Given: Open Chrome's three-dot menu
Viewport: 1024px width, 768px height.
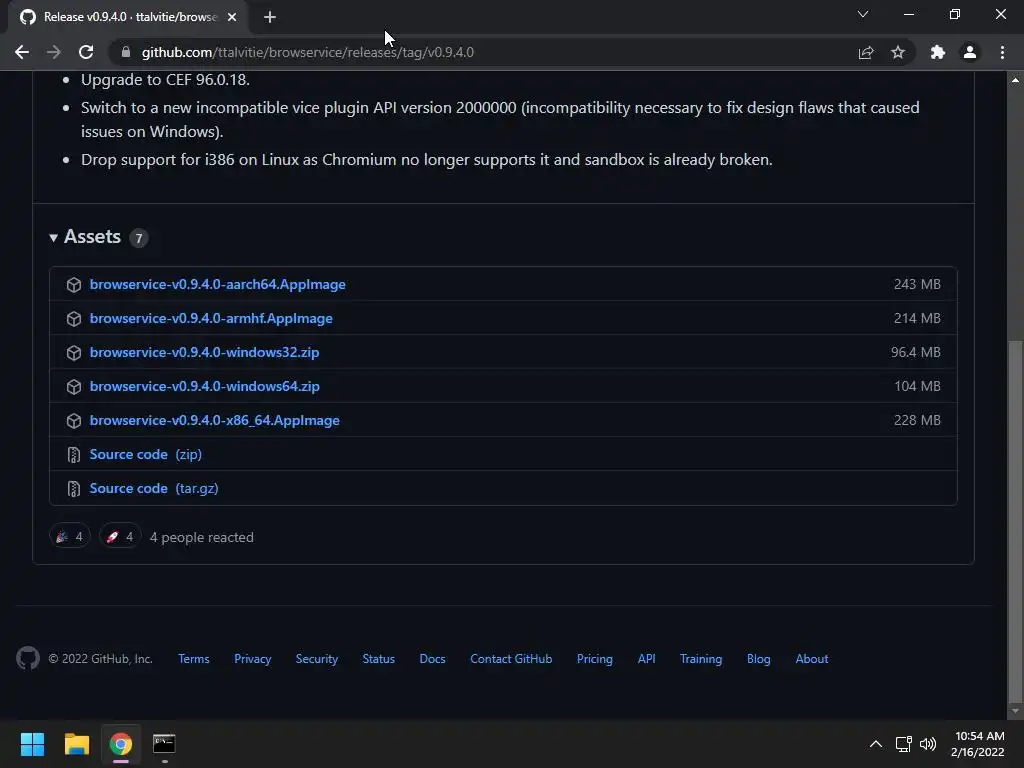Looking at the screenshot, I should 1002,52.
